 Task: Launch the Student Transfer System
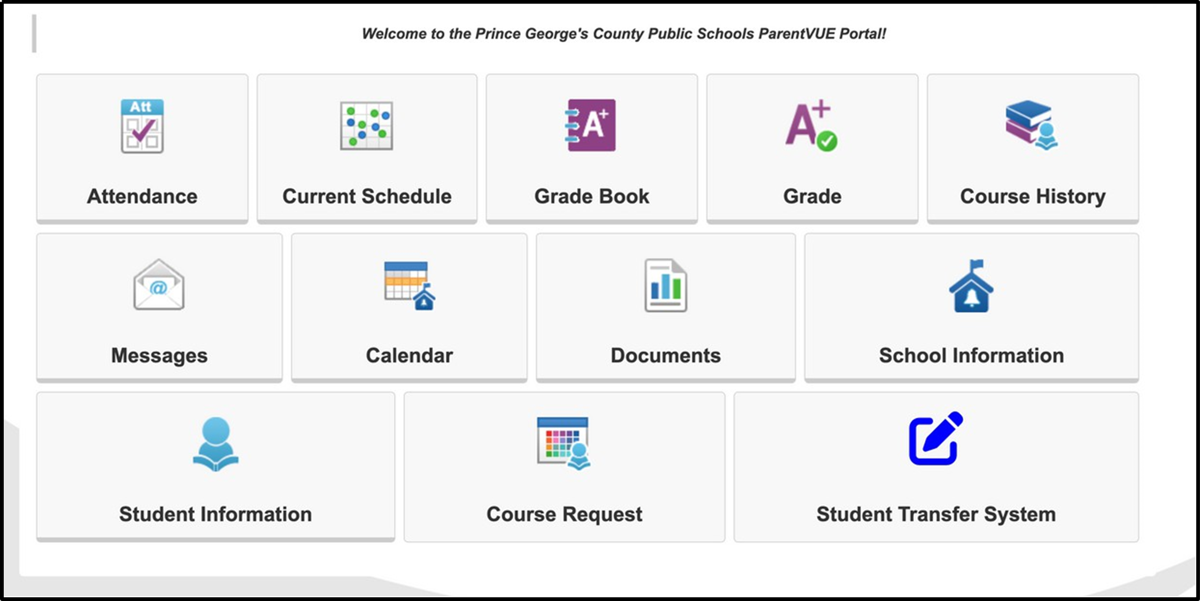tap(936, 466)
